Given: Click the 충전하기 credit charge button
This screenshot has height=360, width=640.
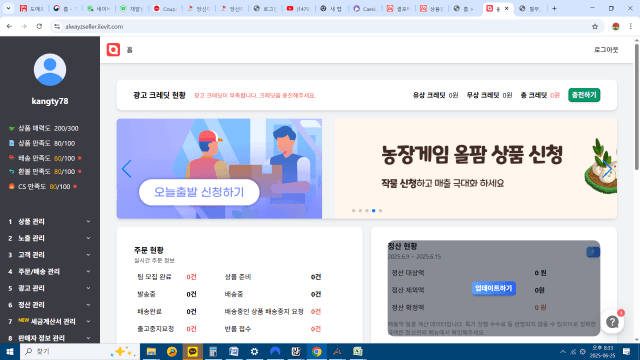Looking at the screenshot, I should (x=584, y=95).
